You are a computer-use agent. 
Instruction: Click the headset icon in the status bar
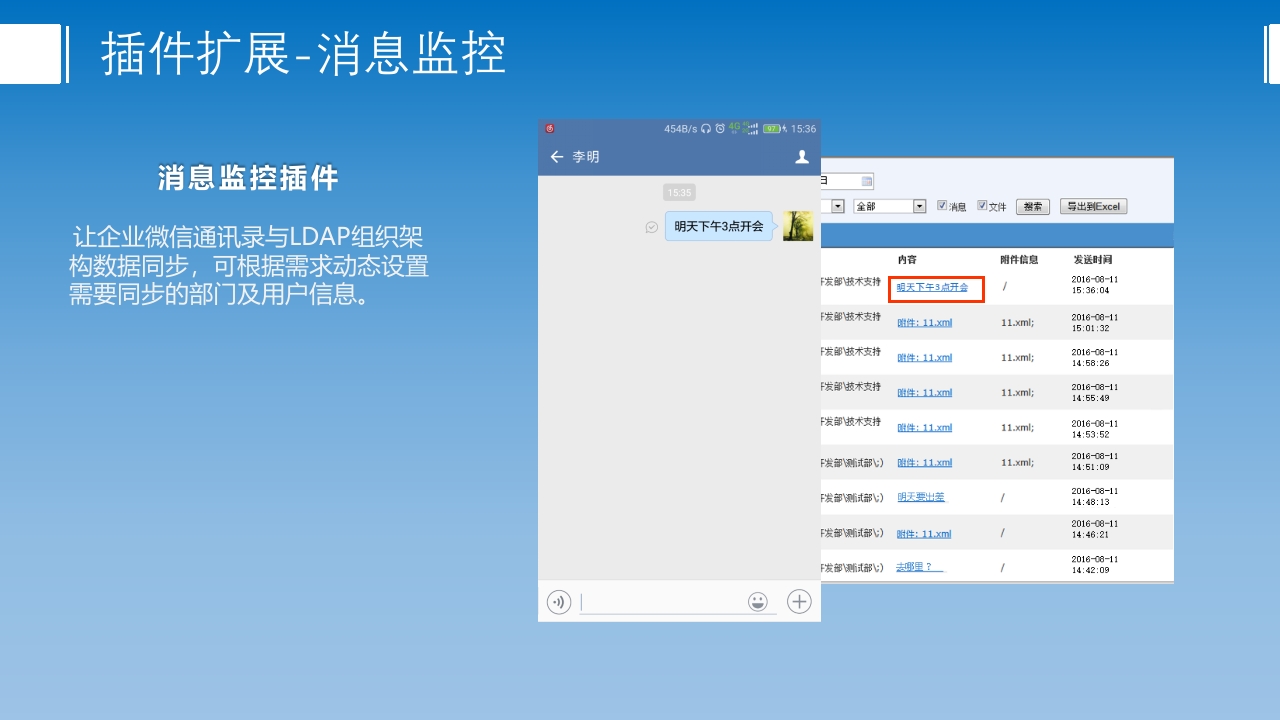point(705,129)
